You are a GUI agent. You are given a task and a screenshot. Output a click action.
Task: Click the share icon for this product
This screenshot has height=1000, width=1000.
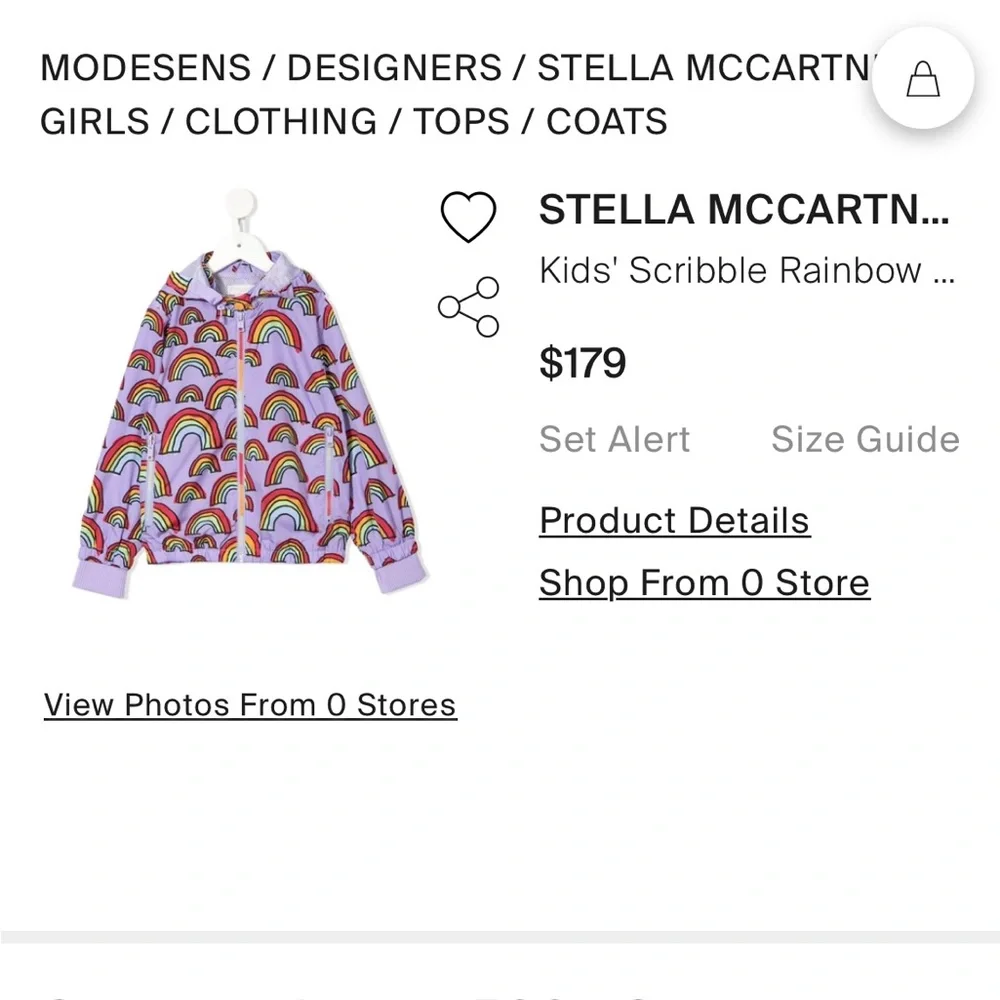pyautogui.click(x=468, y=305)
